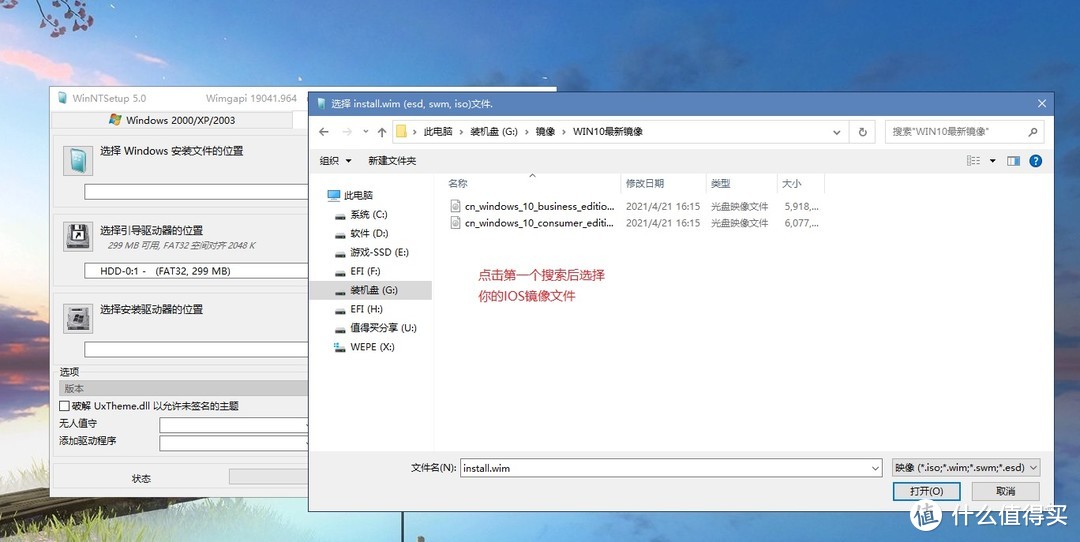The width and height of the screenshot is (1080, 542).
Task: Click 打开(O) button
Action: click(926, 491)
